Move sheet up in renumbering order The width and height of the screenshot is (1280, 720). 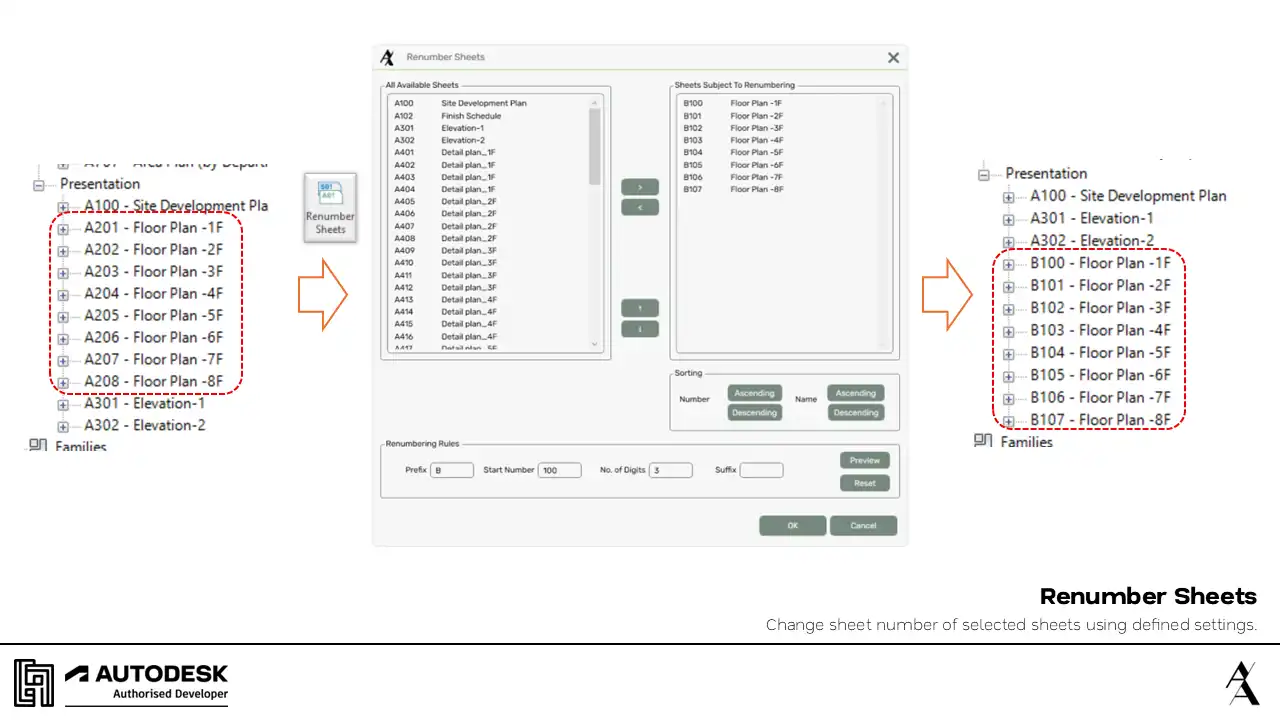(x=640, y=308)
